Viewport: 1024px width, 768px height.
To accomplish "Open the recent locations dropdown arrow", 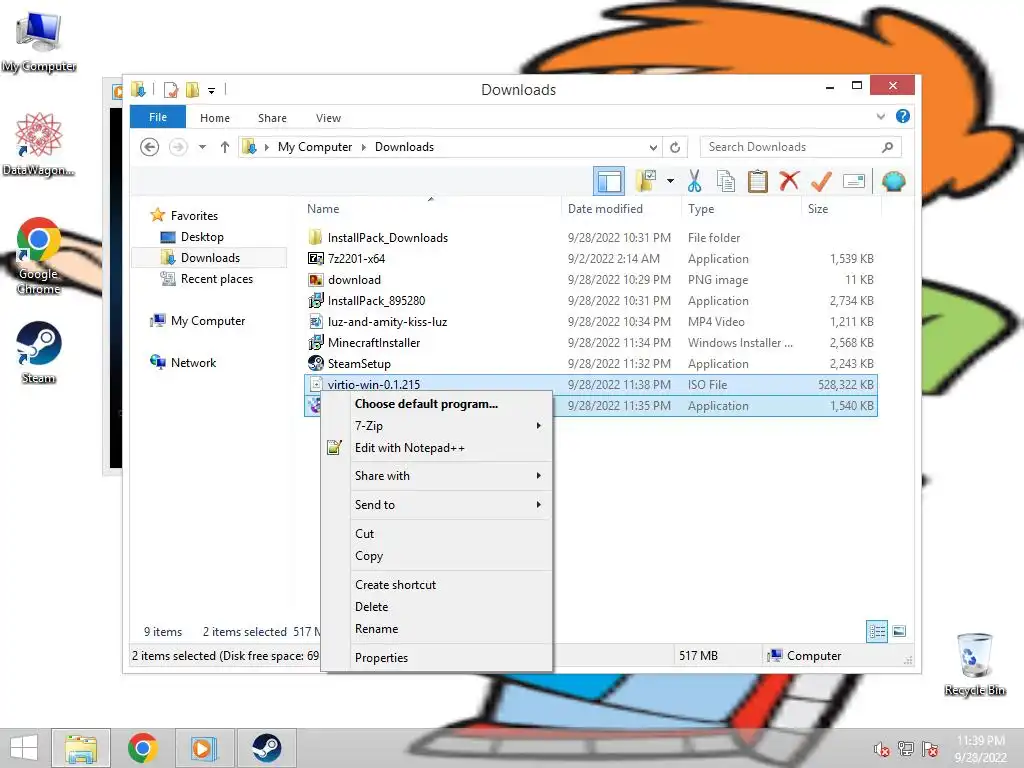I will pyautogui.click(x=202, y=147).
